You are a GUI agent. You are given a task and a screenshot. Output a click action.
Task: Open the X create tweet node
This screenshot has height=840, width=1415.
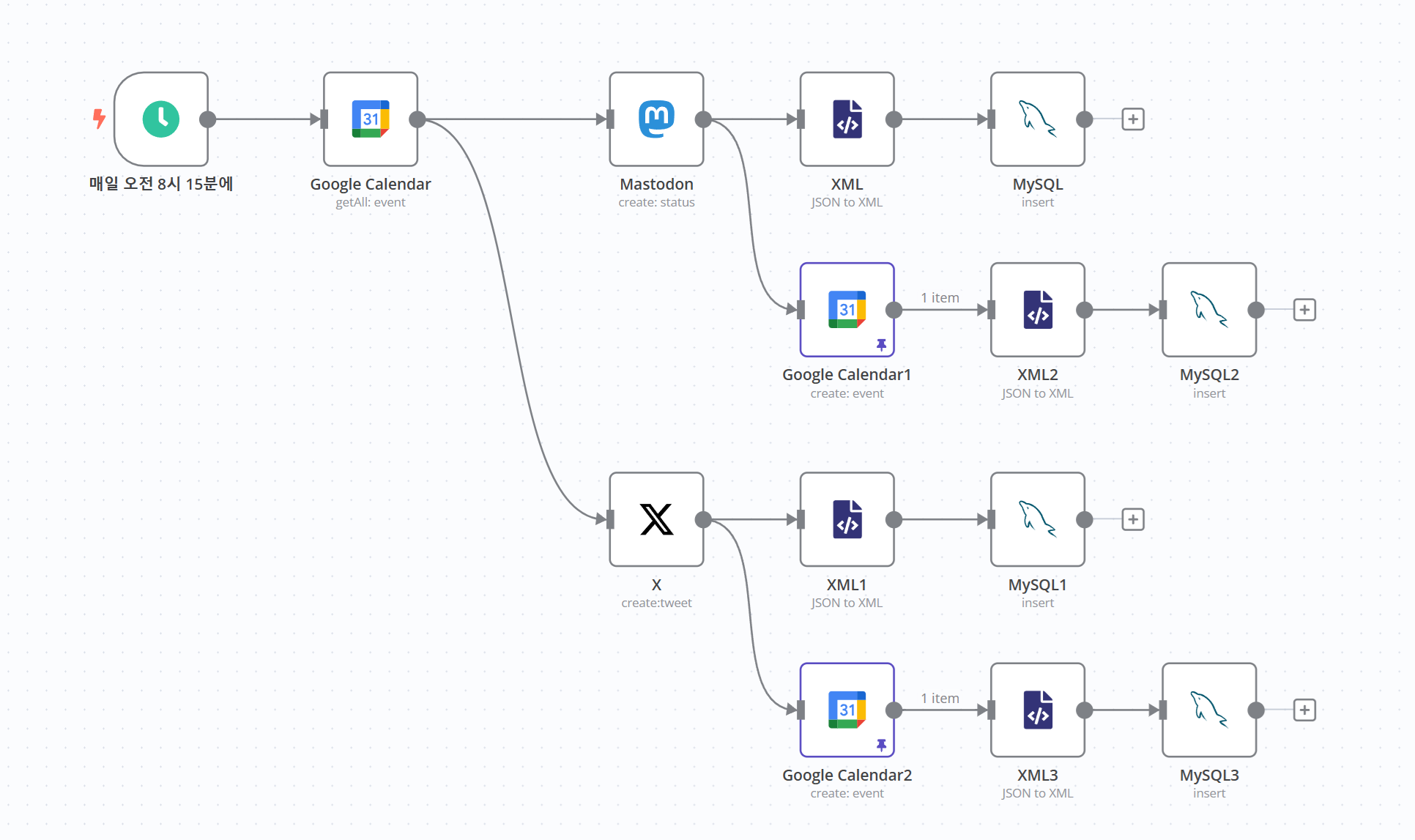[x=656, y=519]
